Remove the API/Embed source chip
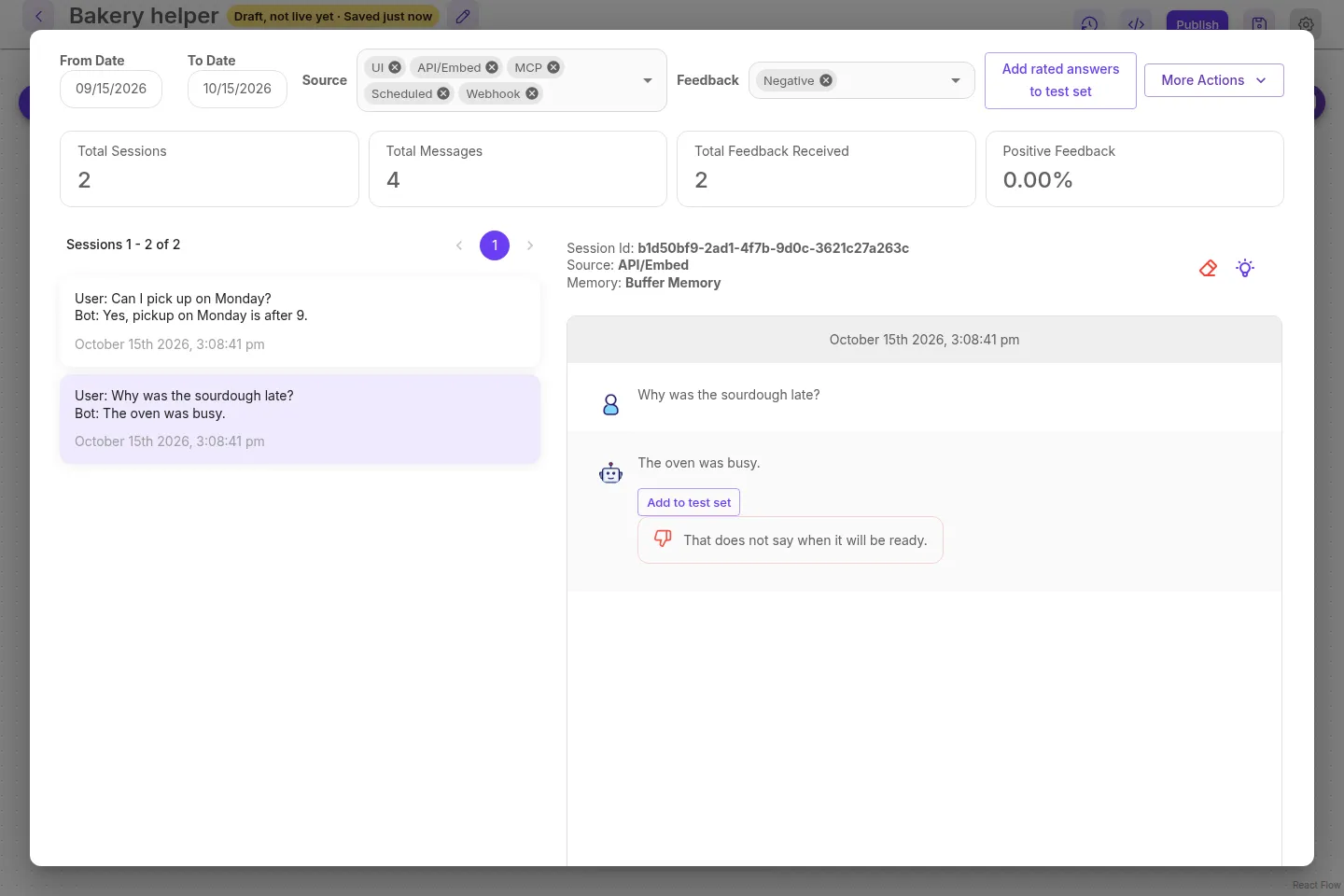1344x896 pixels. coord(492,67)
